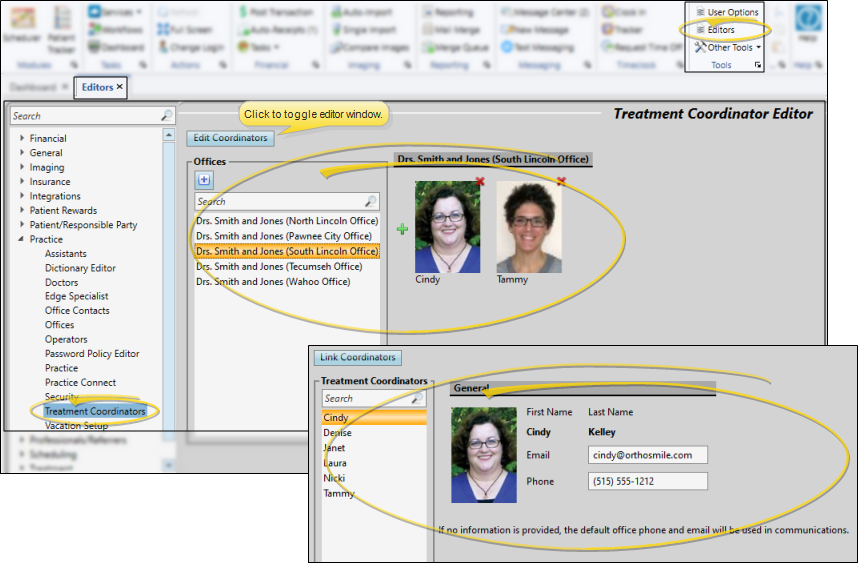
Task: Remove Tammy with the red X icon
Action: (x=561, y=181)
